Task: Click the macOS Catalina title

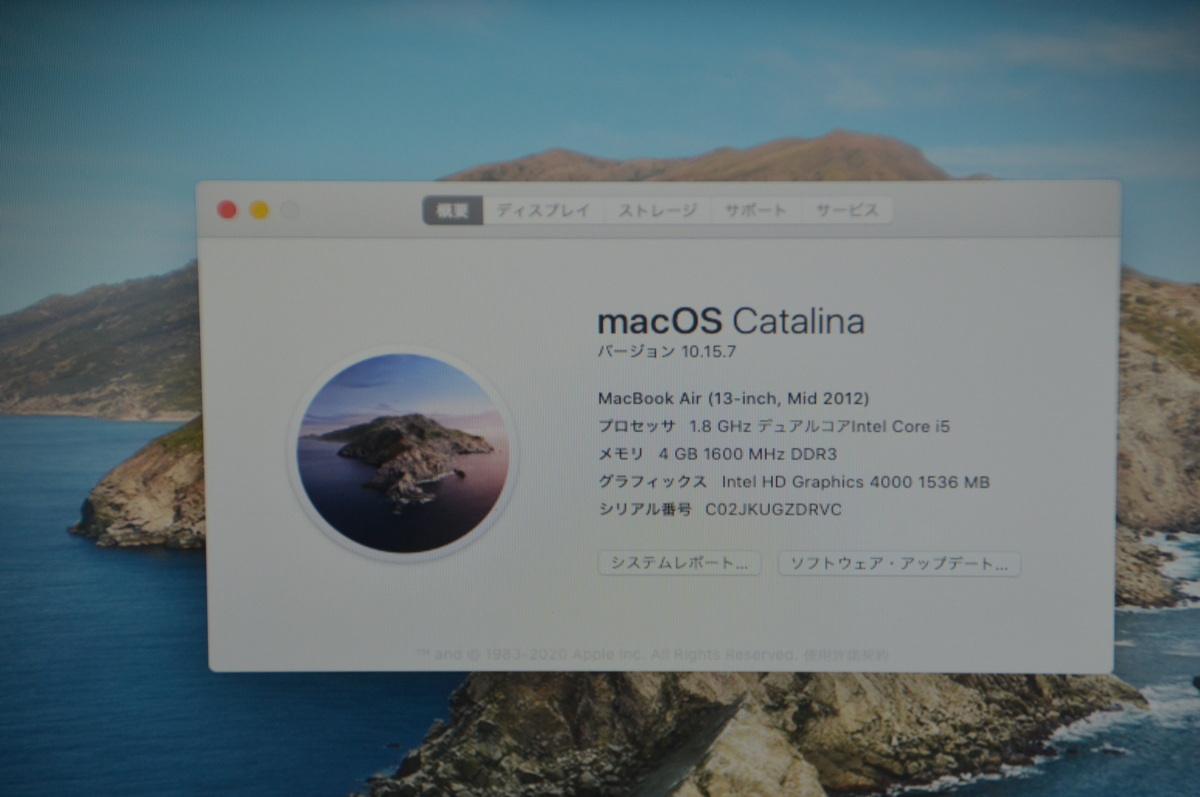Action: pos(730,321)
